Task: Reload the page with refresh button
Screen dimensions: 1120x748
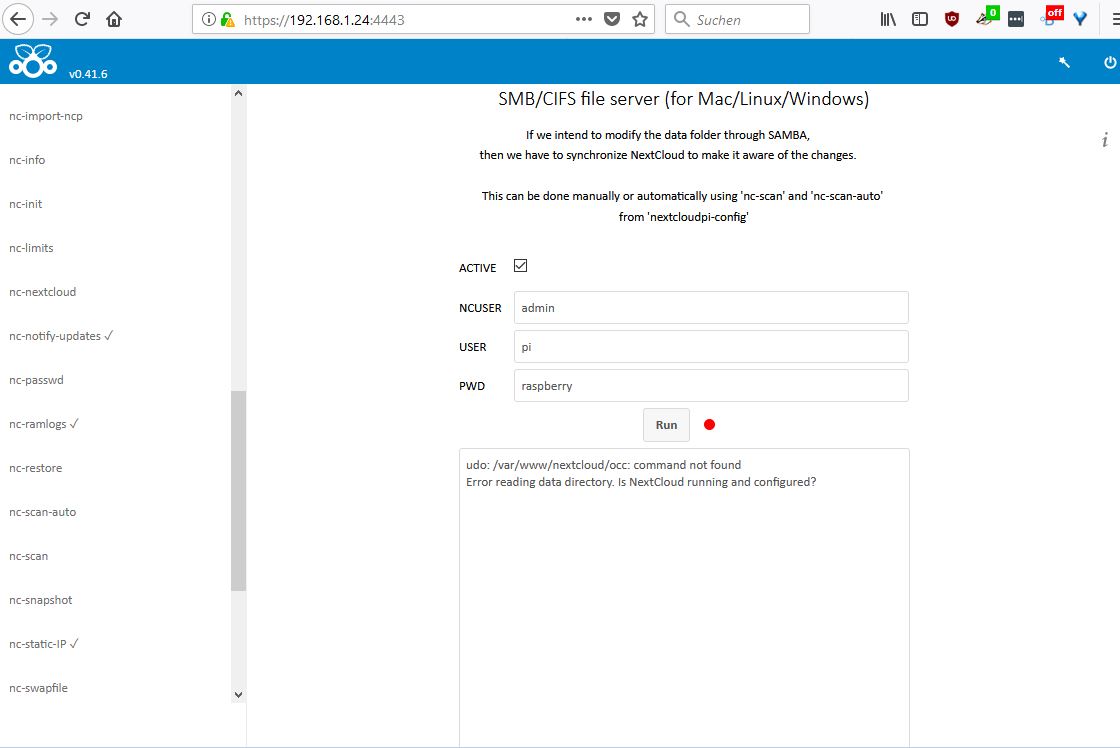Action: pyautogui.click(x=83, y=19)
